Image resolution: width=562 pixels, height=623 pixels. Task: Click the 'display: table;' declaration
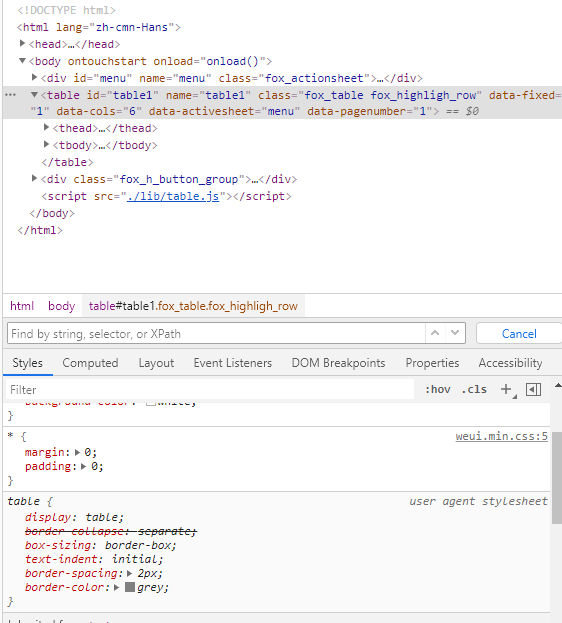[74, 517]
